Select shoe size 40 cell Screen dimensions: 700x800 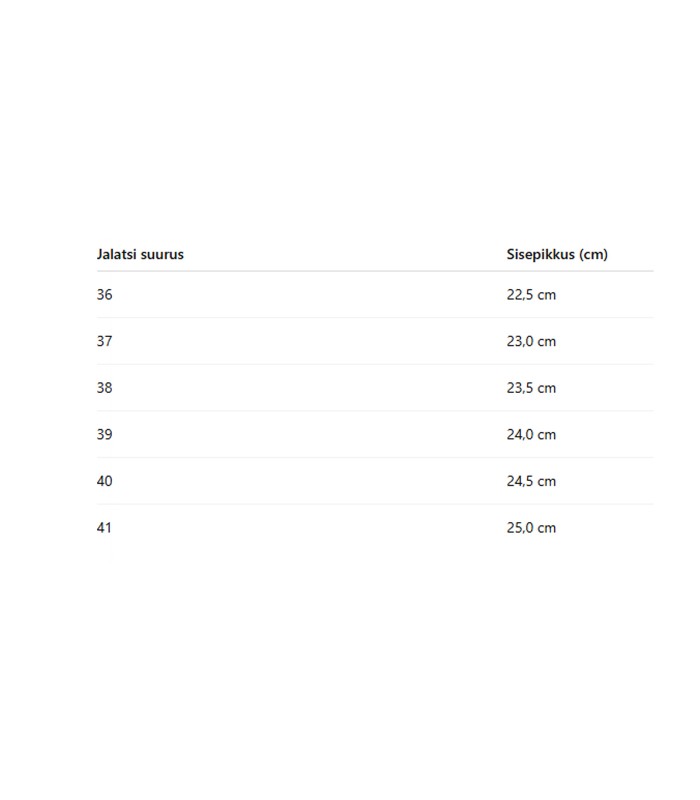(105, 481)
